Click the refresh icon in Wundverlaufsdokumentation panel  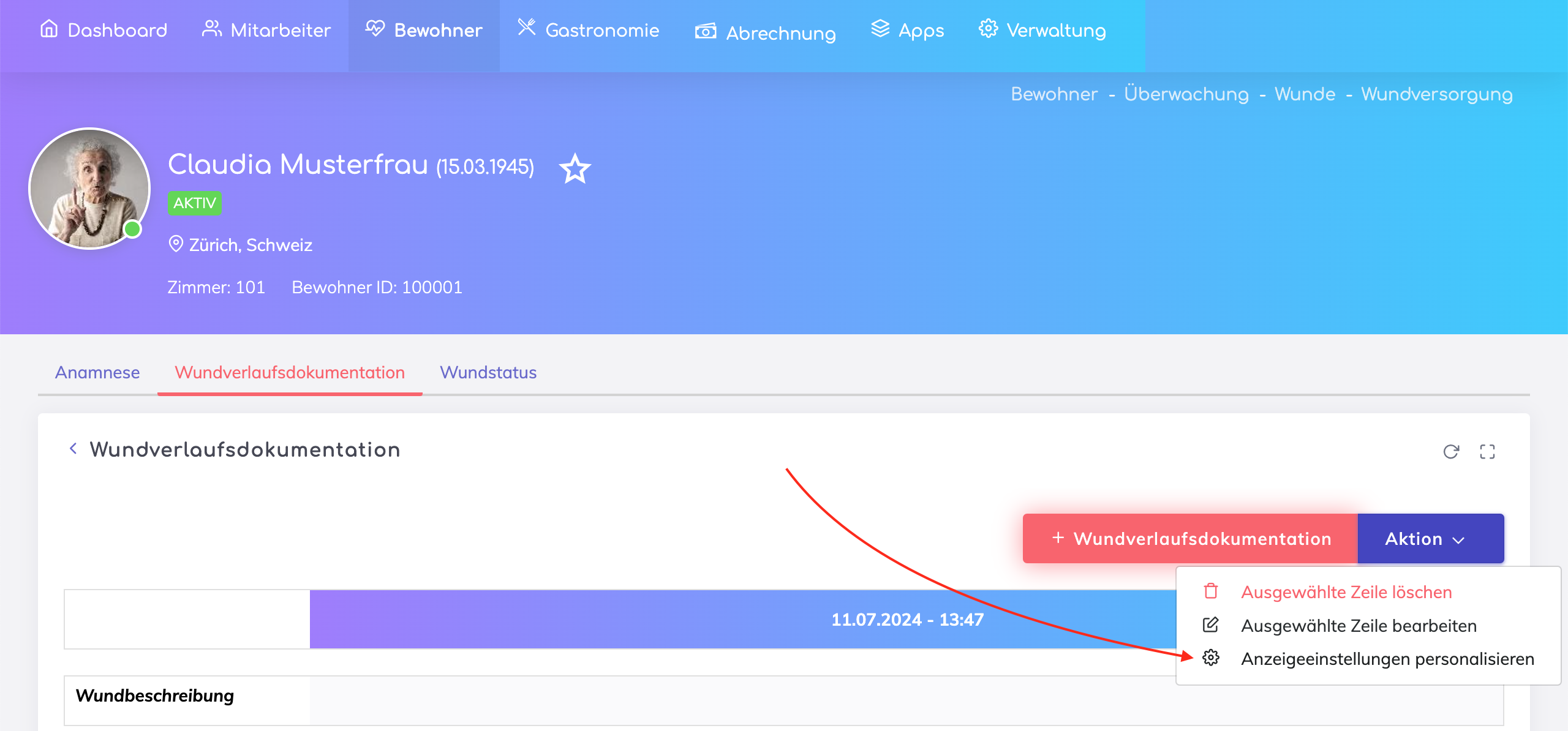pos(1451,452)
